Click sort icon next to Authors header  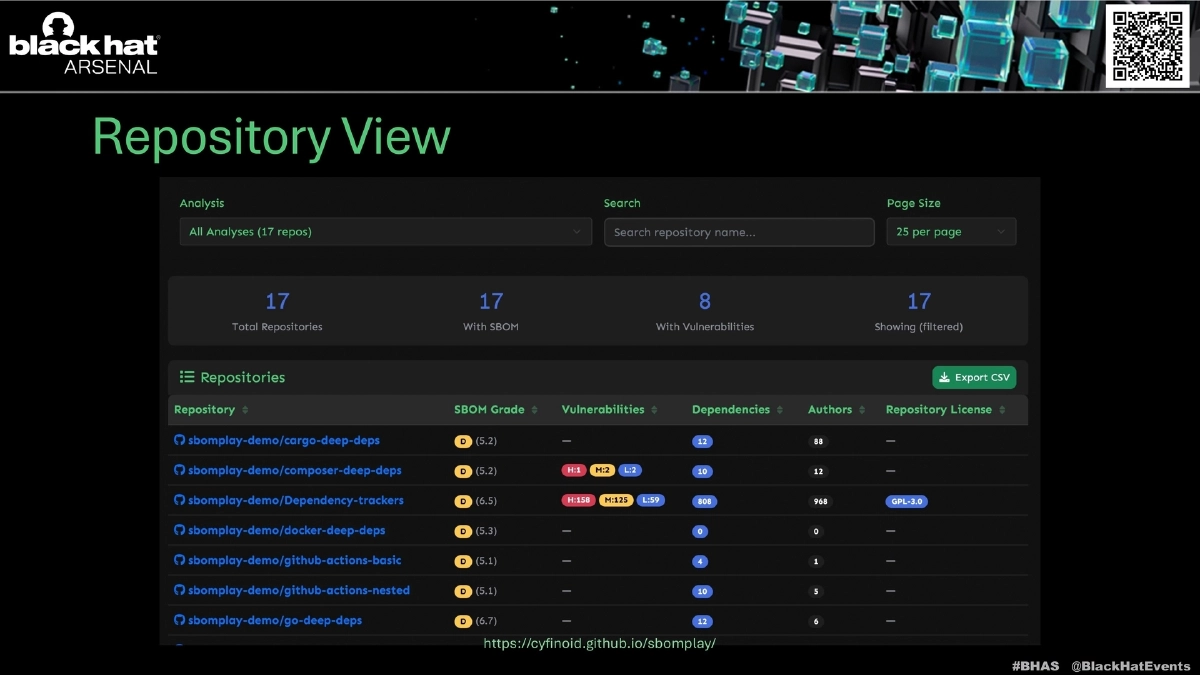click(862, 410)
